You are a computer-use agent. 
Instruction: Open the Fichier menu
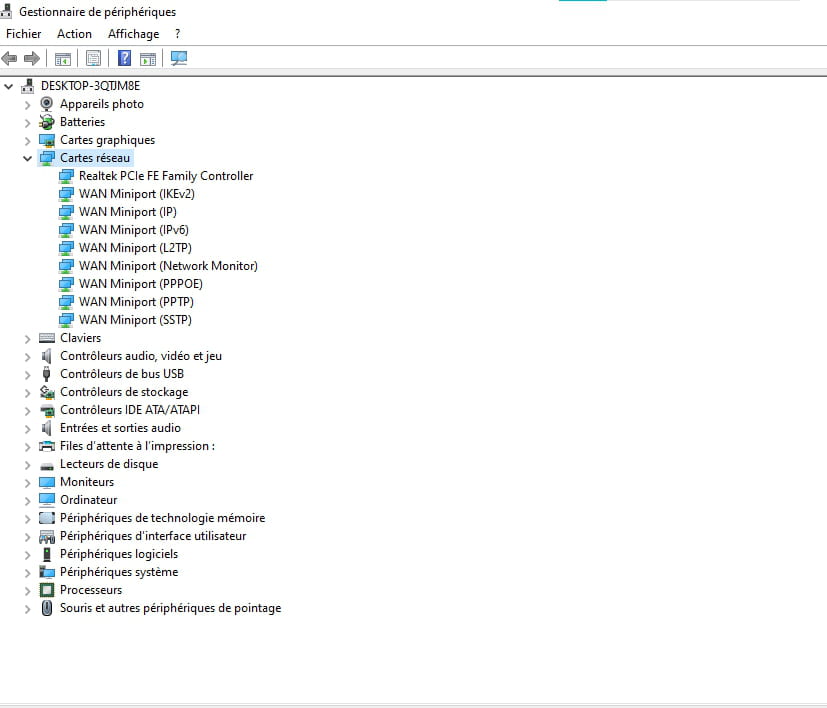pos(23,34)
